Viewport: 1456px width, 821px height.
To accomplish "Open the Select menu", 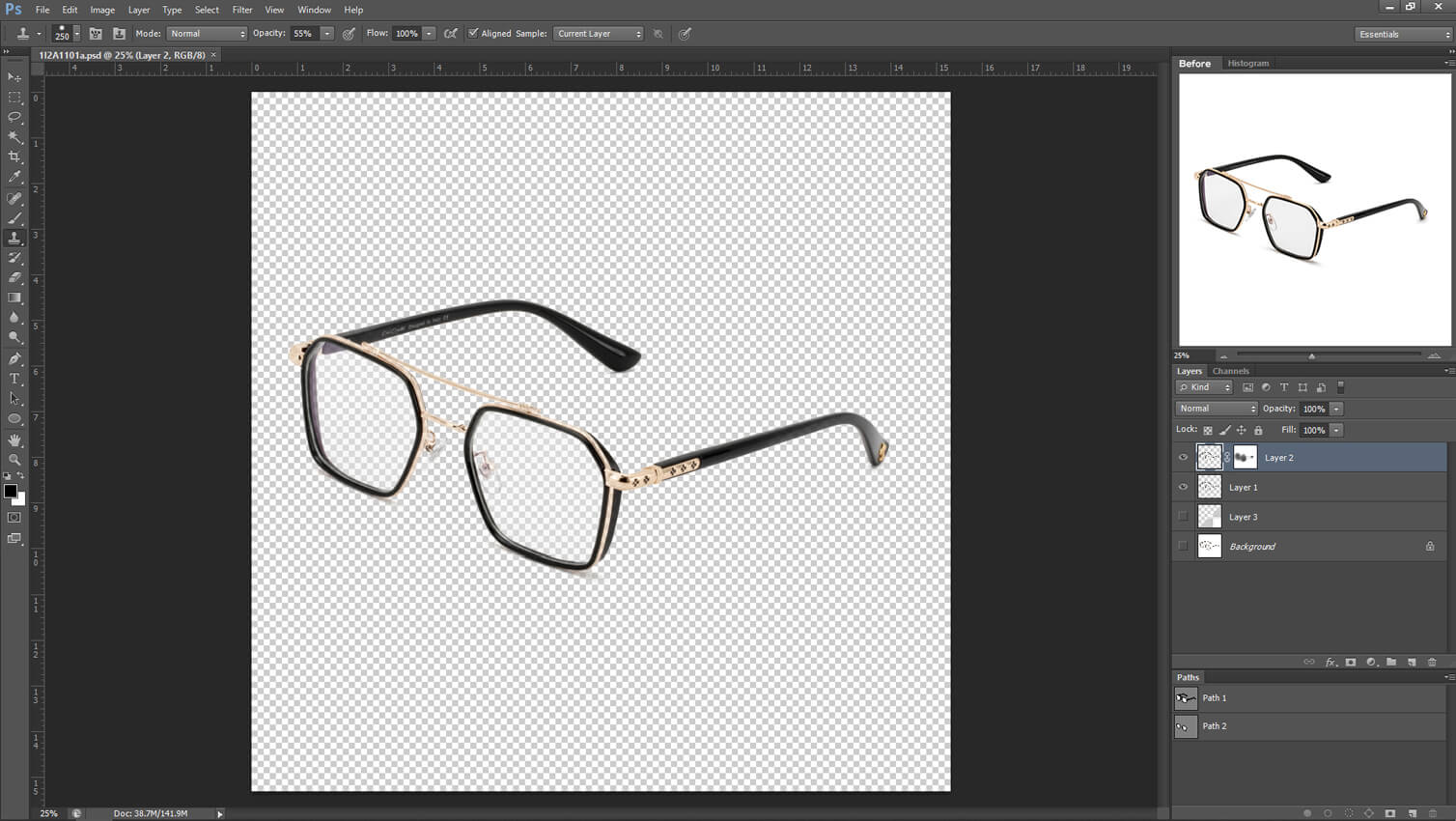I will pyautogui.click(x=207, y=10).
